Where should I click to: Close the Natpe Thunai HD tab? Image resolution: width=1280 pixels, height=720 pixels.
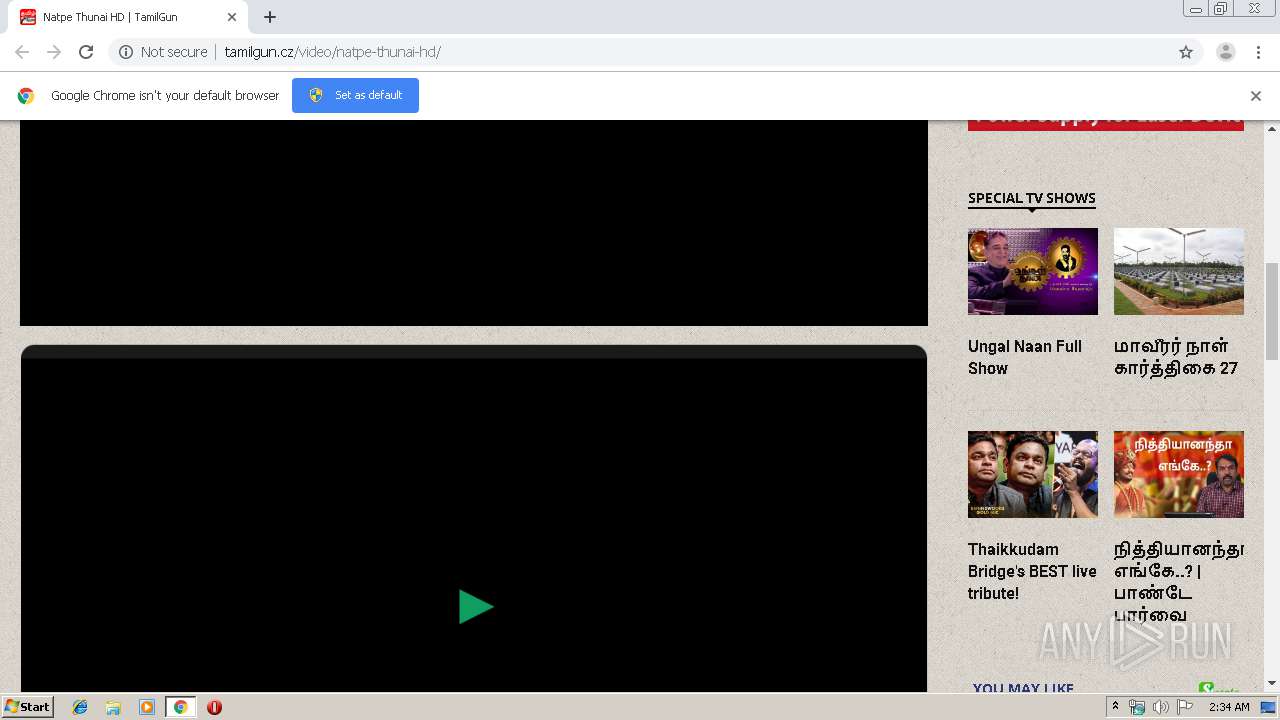[x=232, y=17]
